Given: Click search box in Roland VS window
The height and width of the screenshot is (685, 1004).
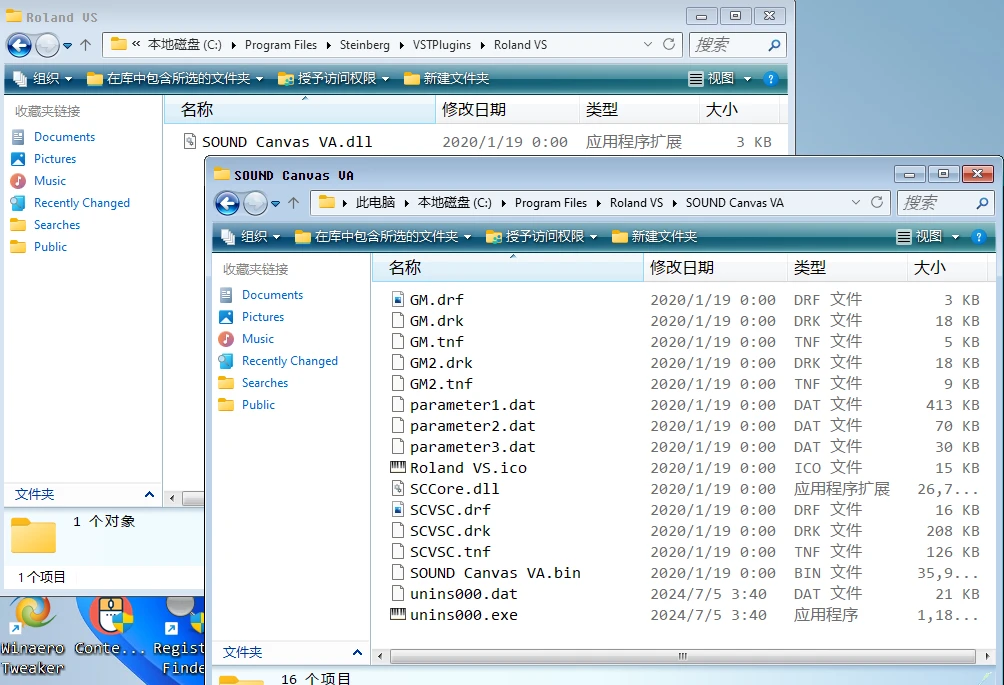Looking at the screenshot, I should (738, 45).
